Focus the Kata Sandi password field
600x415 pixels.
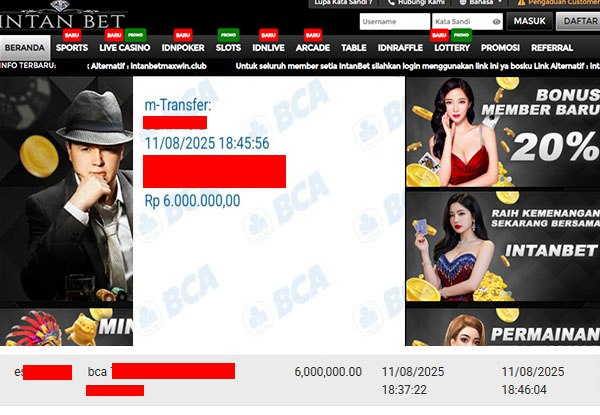click(x=467, y=21)
